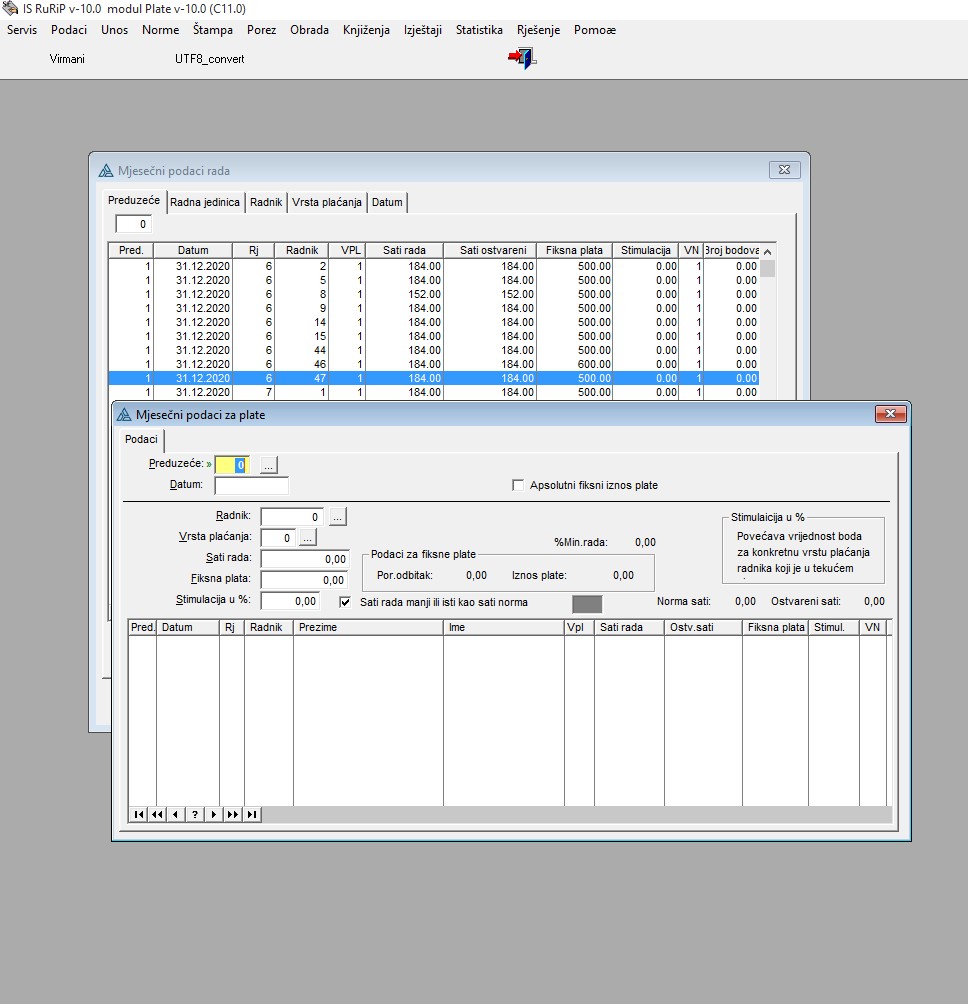Jump to first record navigation button
The width and height of the screenshot is (968, 1004).
(139, 815)
